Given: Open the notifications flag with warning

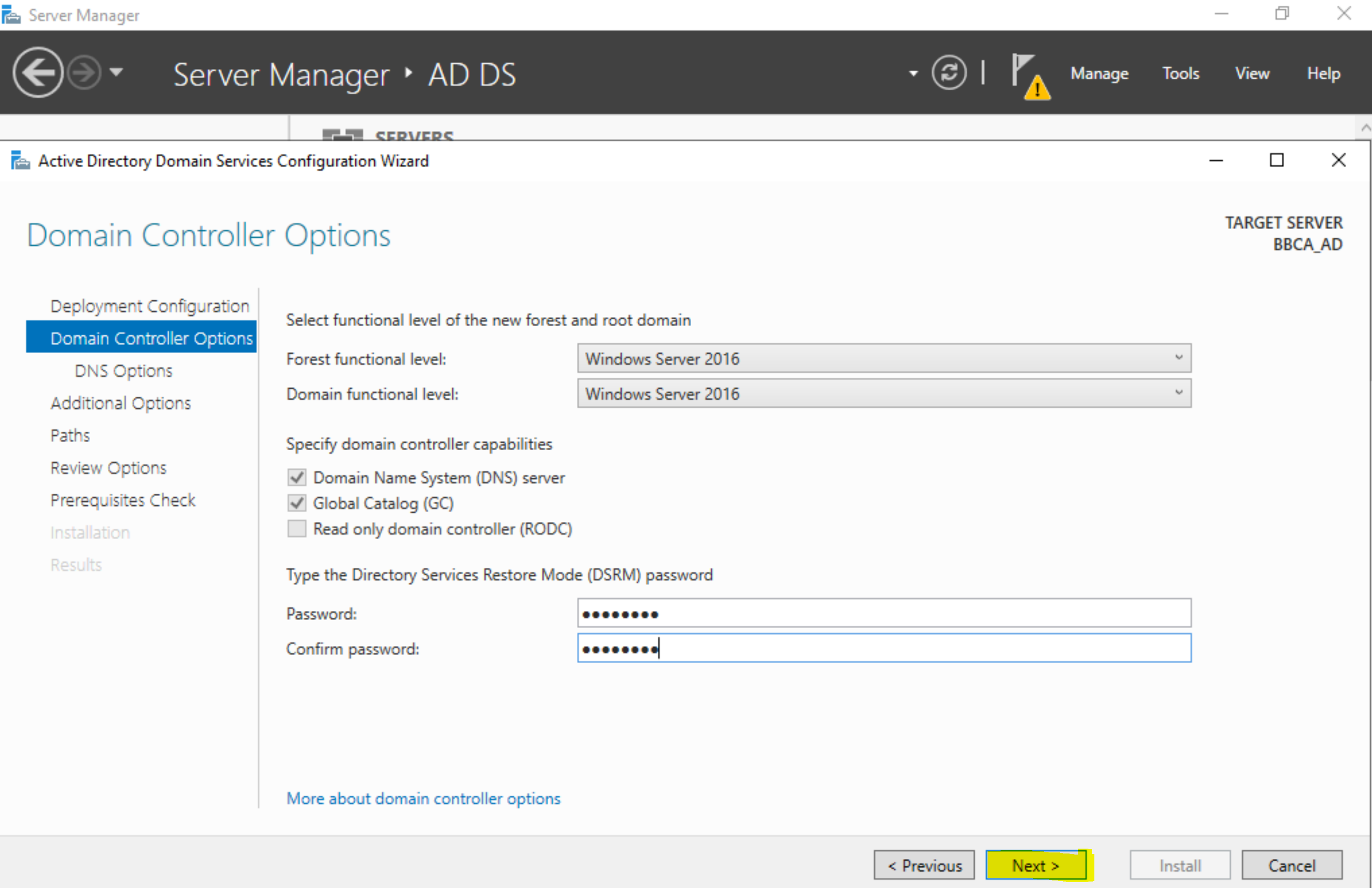Looking at the screenshot, I should [1031, 76].
